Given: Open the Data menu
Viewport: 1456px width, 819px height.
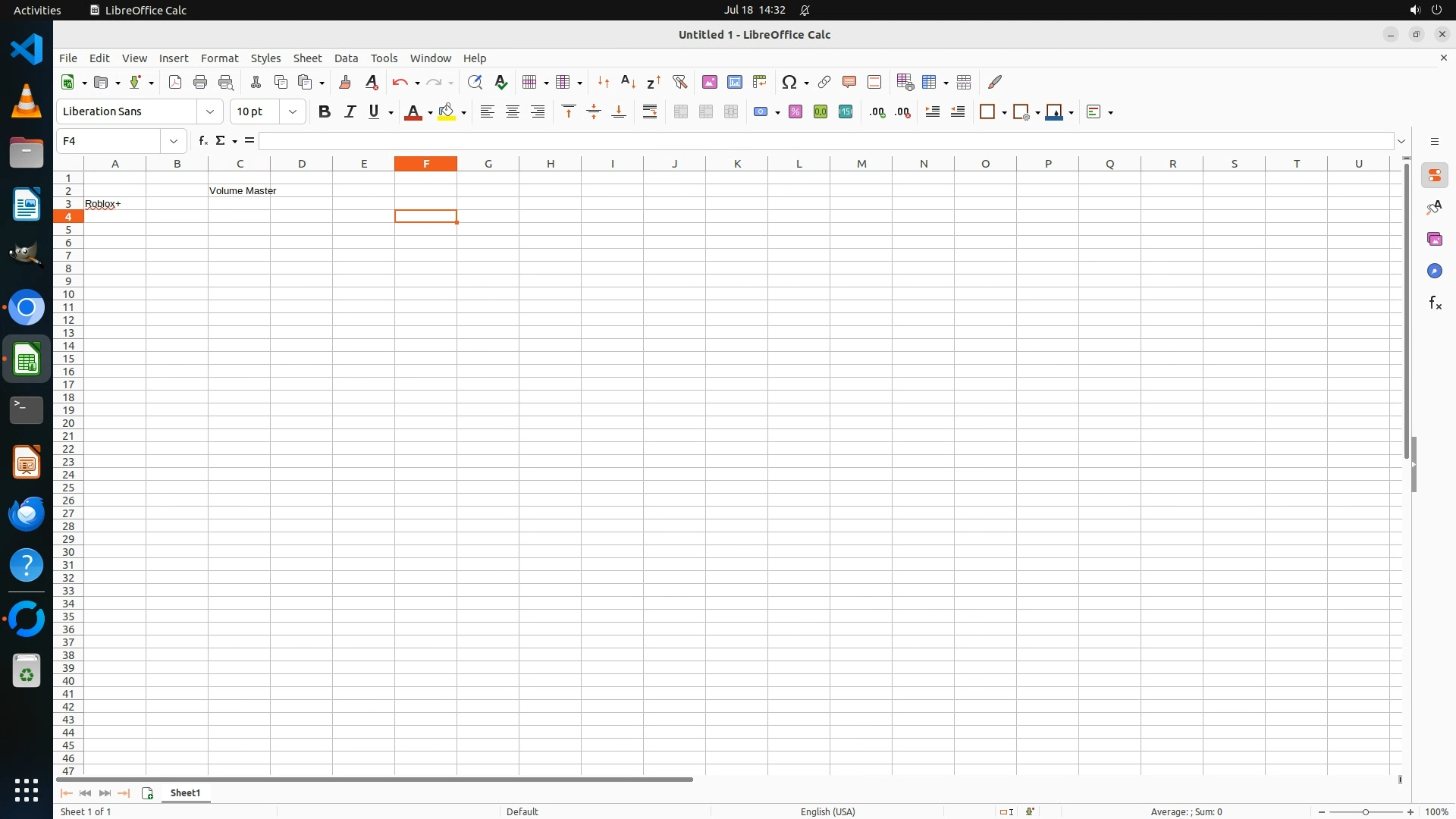Looking at the screenshot, I should coord(346,58).
